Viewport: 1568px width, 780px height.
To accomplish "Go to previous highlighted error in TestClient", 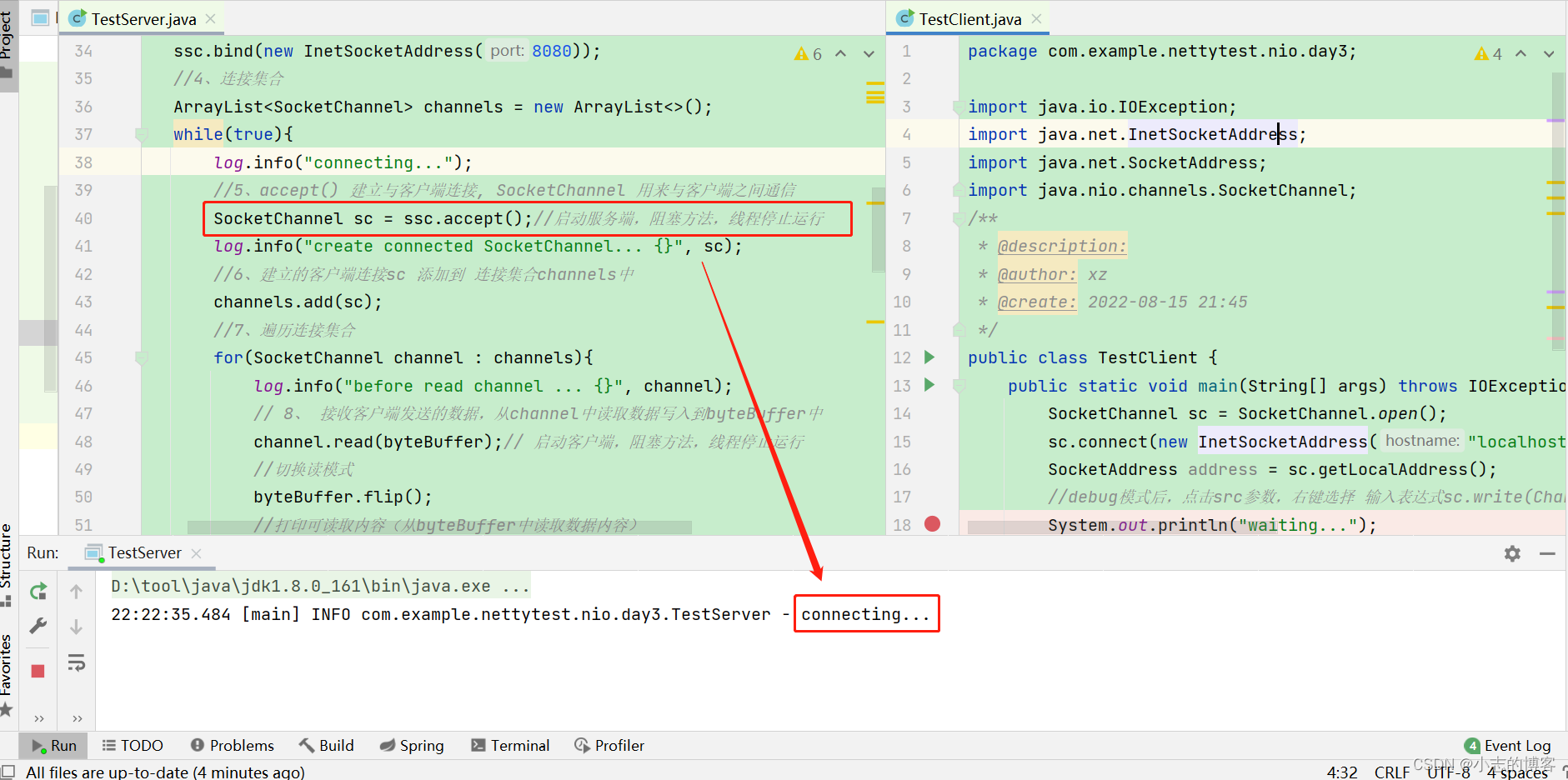I will [1521, 53].
